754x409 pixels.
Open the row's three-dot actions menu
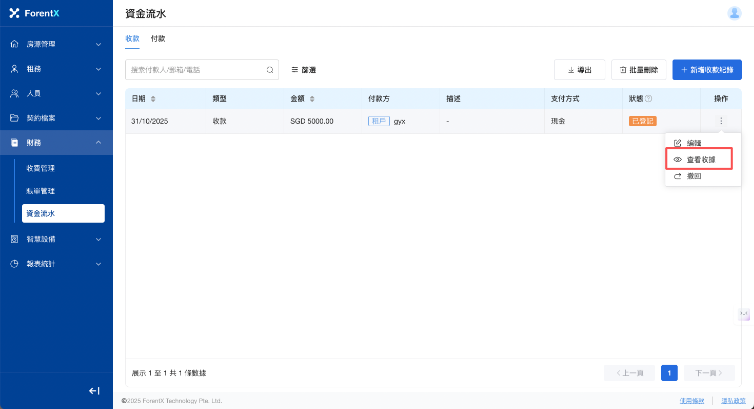coord(720,121)
